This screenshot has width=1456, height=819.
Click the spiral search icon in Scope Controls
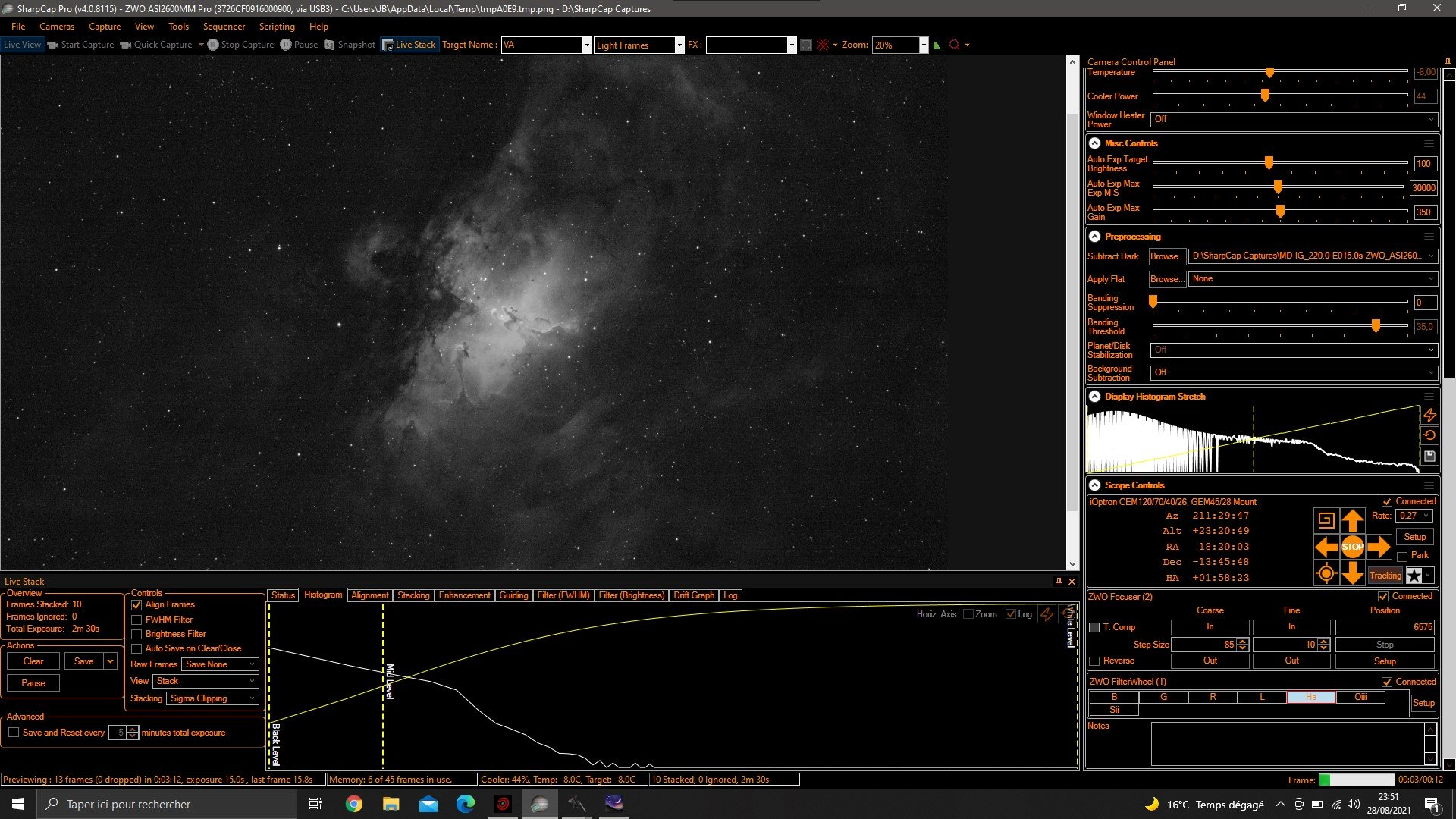click(1326, 520)
